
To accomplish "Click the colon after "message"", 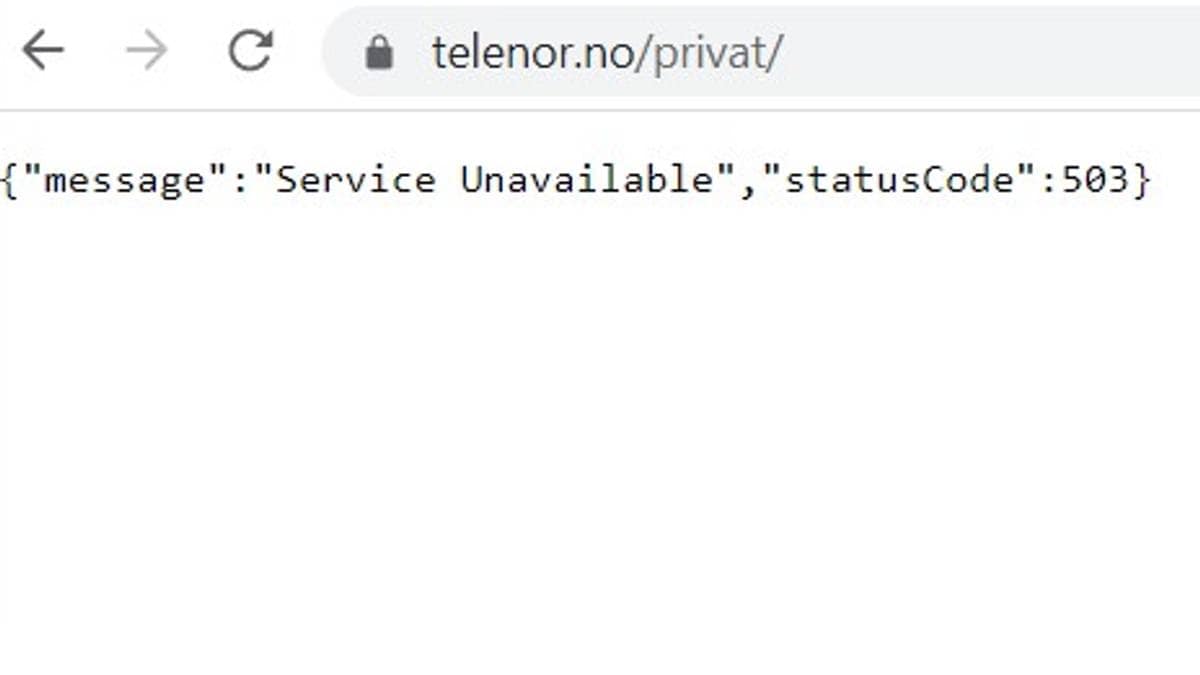I will click(240, 182).
